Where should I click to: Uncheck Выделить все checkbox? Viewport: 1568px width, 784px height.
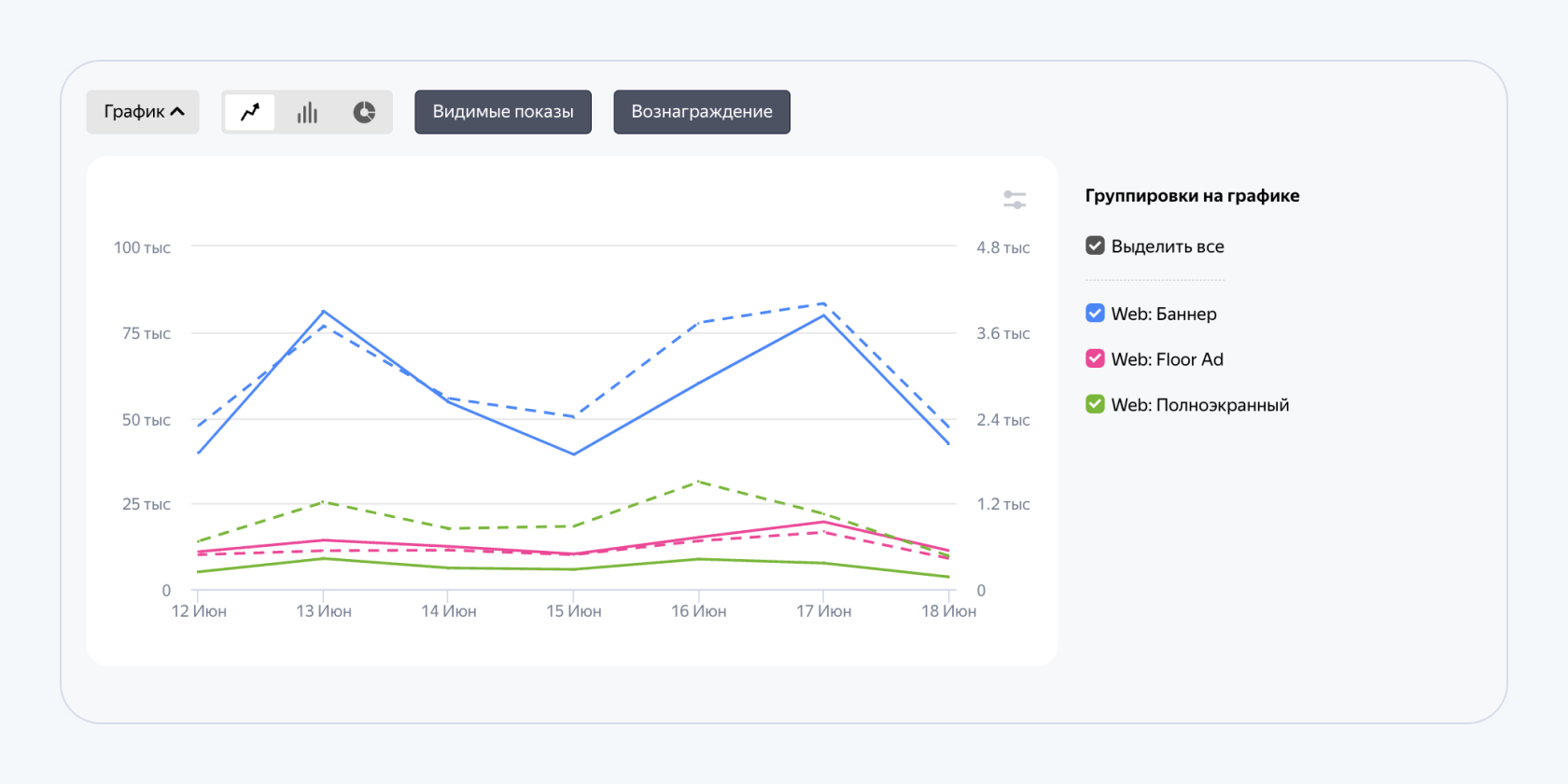coord(1096,245)
